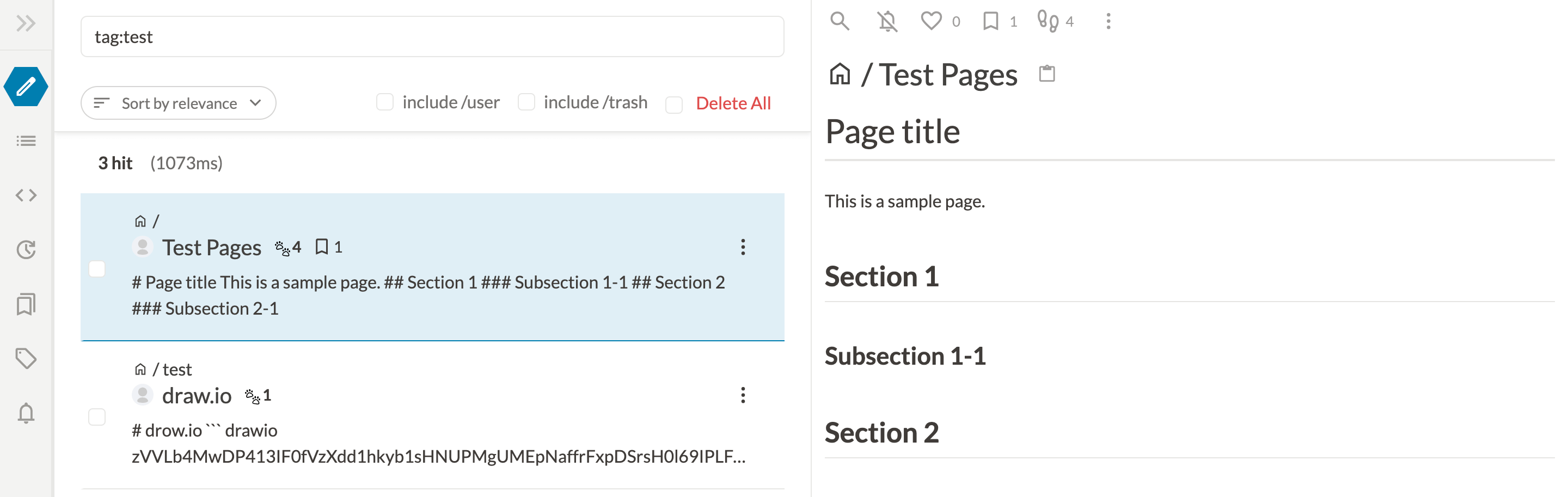The image size is (1568, 497).
Task: Click the search magnifier in preview toolbar
Action: (840, 21)
